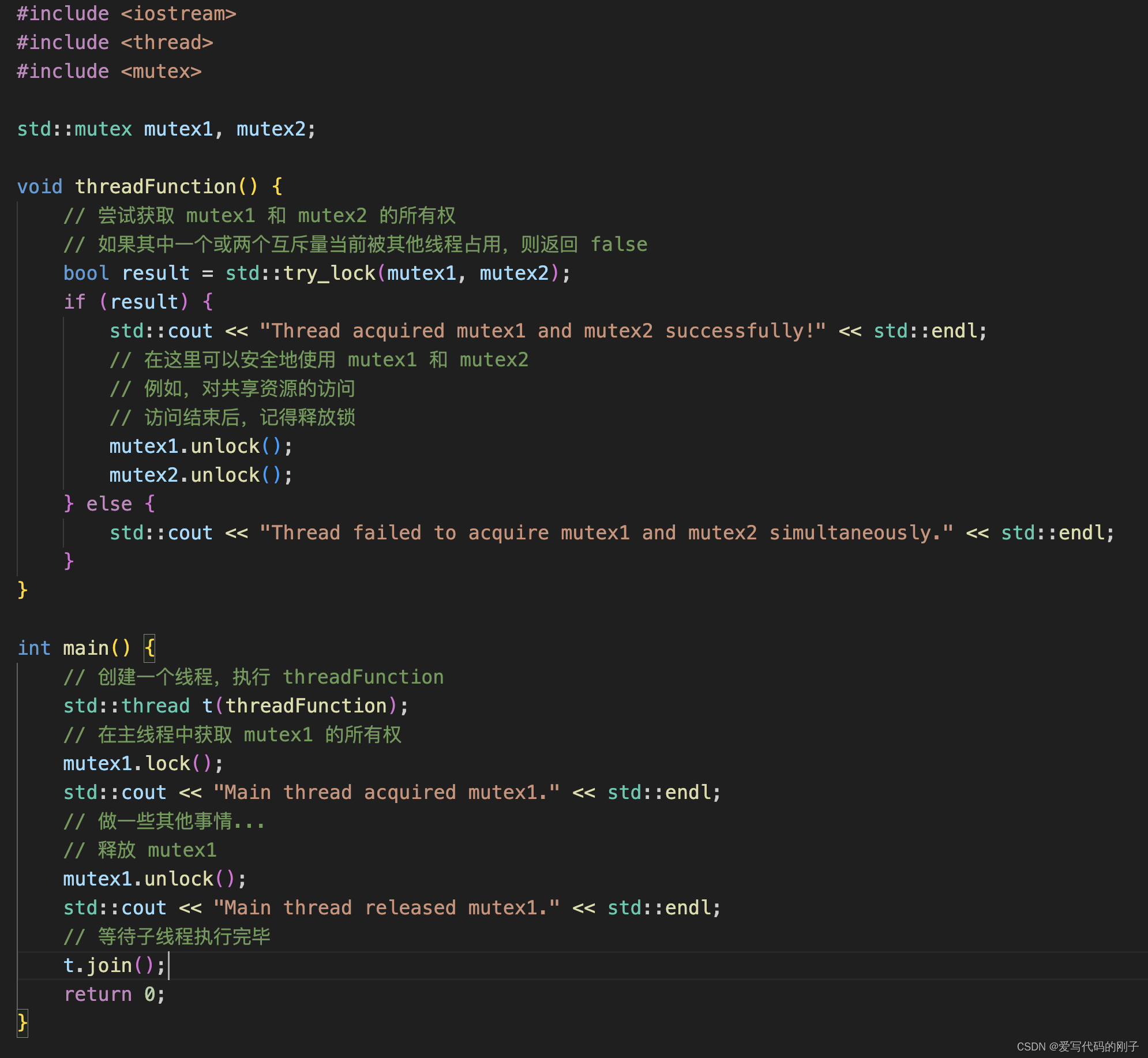Image resolution: width=1148 pixels, height=1058 pixels.
Task: Click the 't.join();' line
Action: [x=115, y=966]
